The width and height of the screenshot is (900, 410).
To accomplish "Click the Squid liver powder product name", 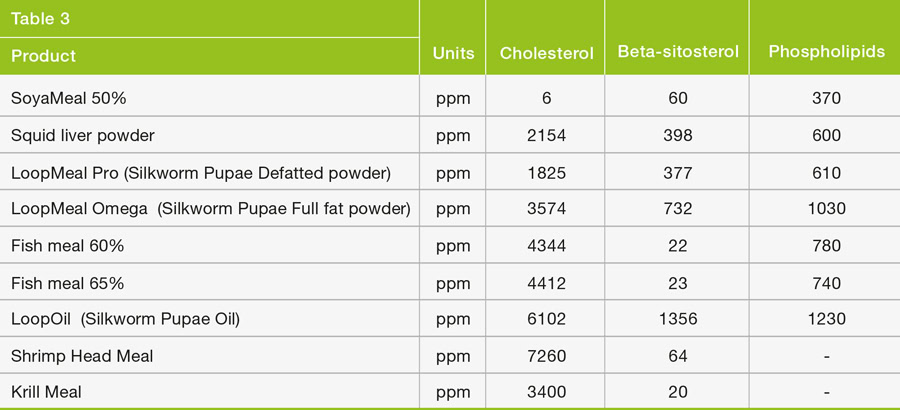I will pyautogui.click(x=82, y=135).
